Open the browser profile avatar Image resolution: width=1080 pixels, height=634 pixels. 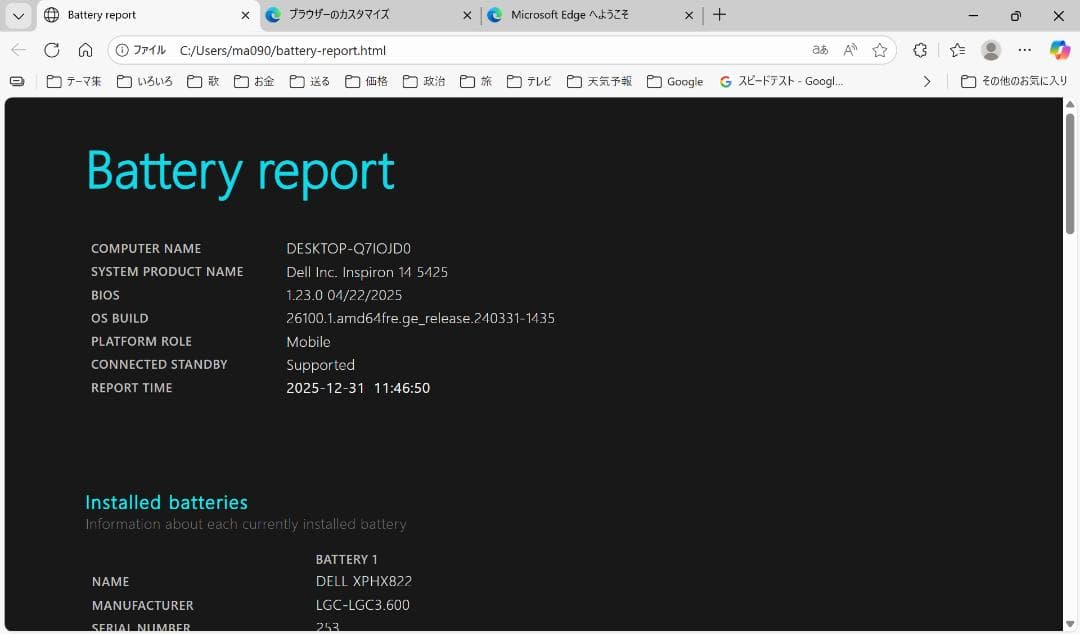990,50
